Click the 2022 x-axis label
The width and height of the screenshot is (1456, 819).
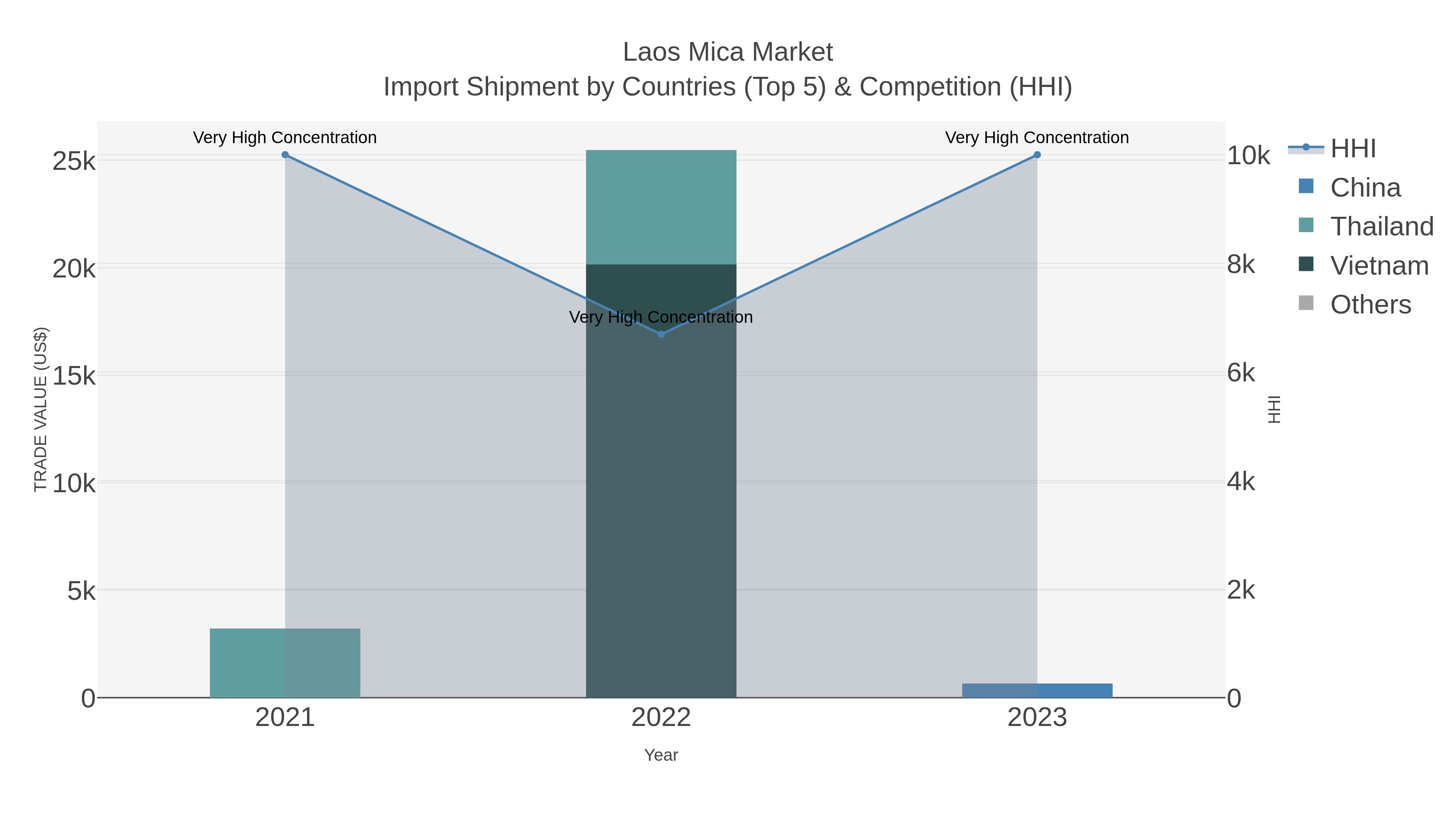661,718
